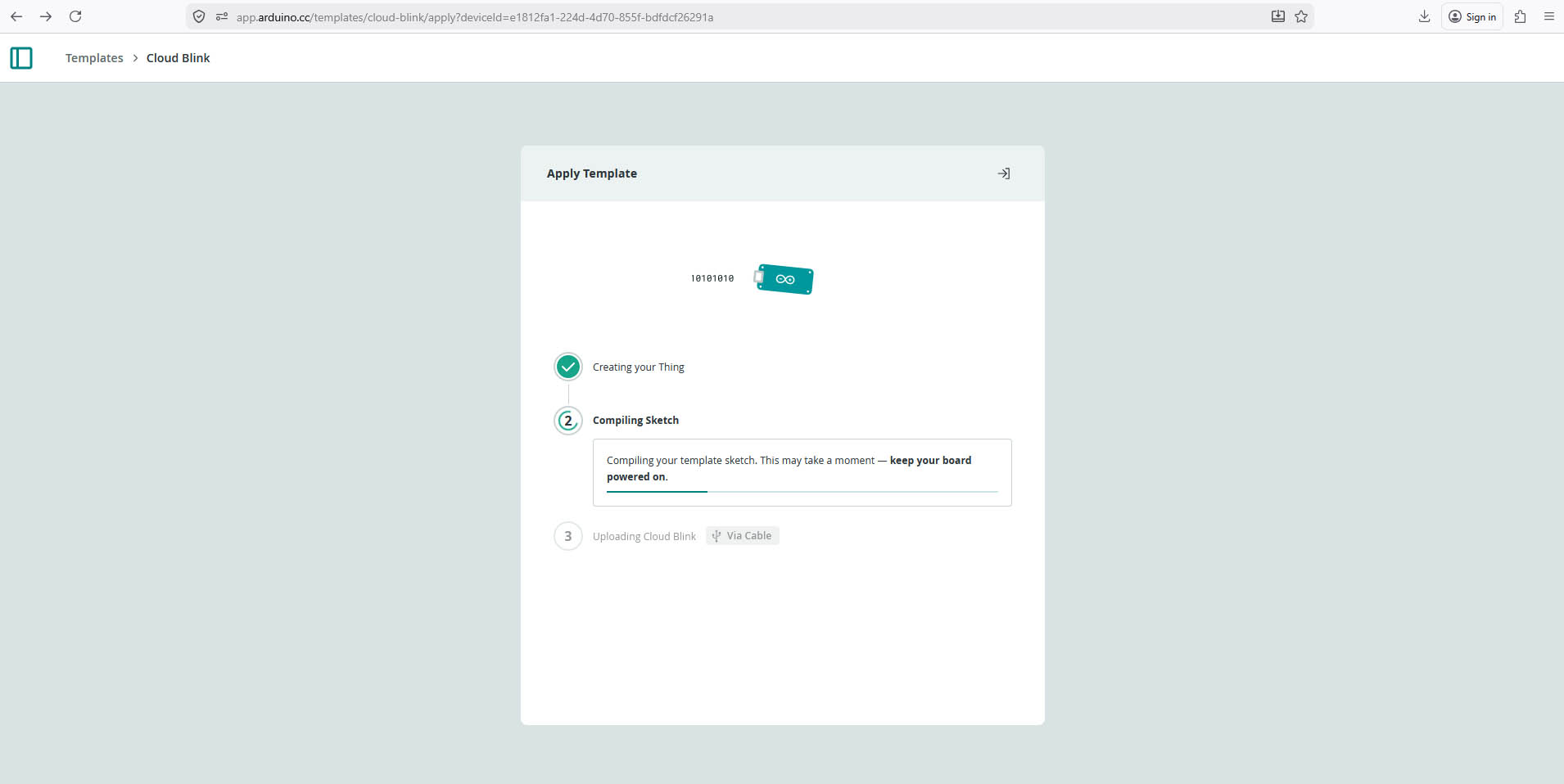Toggle the Arduino Cloud sidebar panel
This screenshot has width=1564, height=784.
21,58
